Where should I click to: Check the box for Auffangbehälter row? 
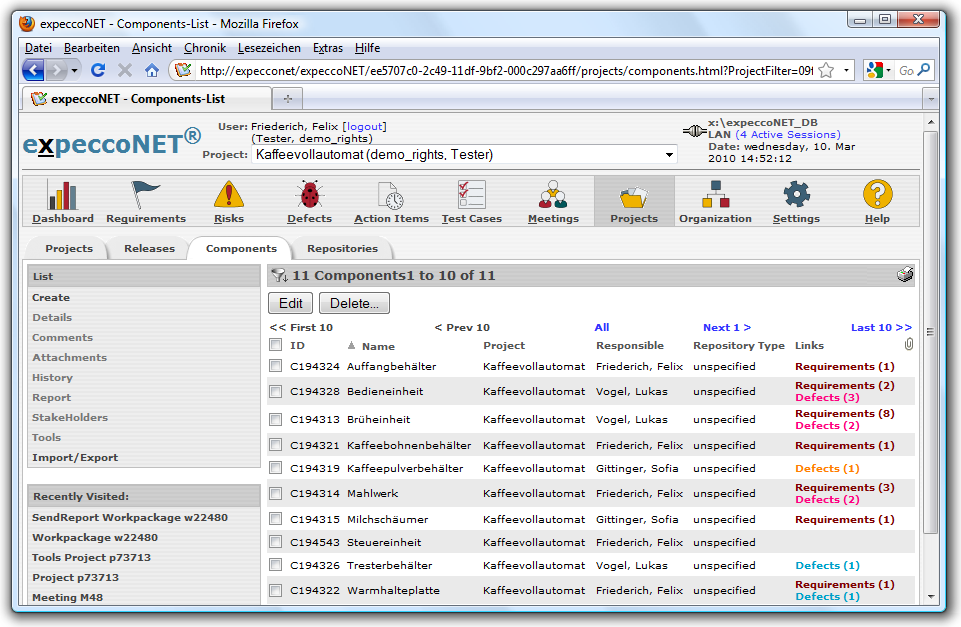(276, 367)
